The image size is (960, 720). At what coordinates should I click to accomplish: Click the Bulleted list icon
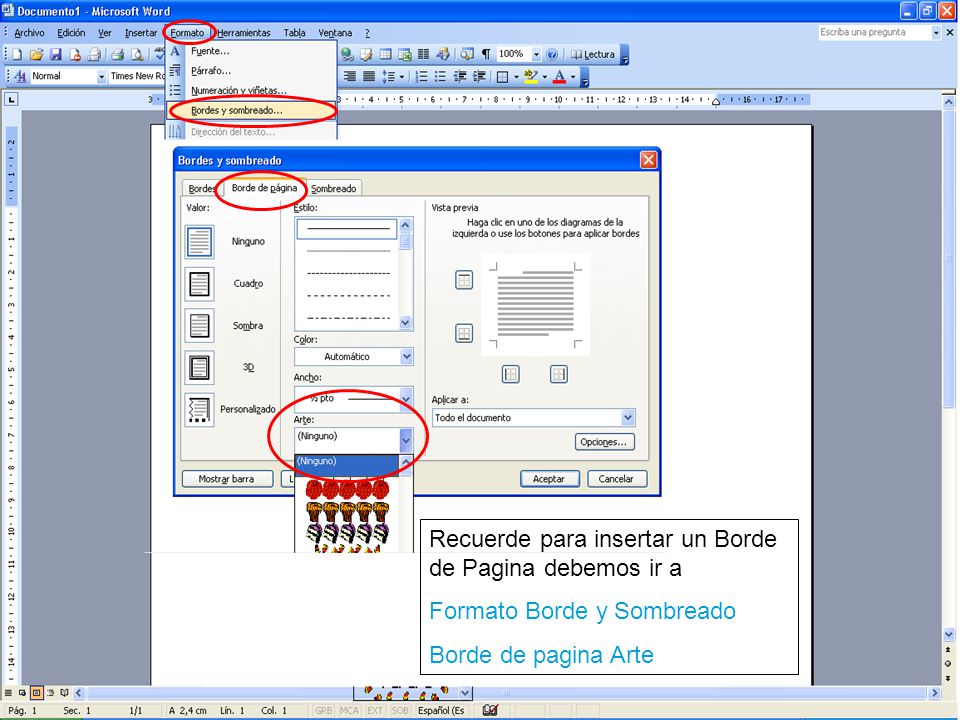click(440, 77)
